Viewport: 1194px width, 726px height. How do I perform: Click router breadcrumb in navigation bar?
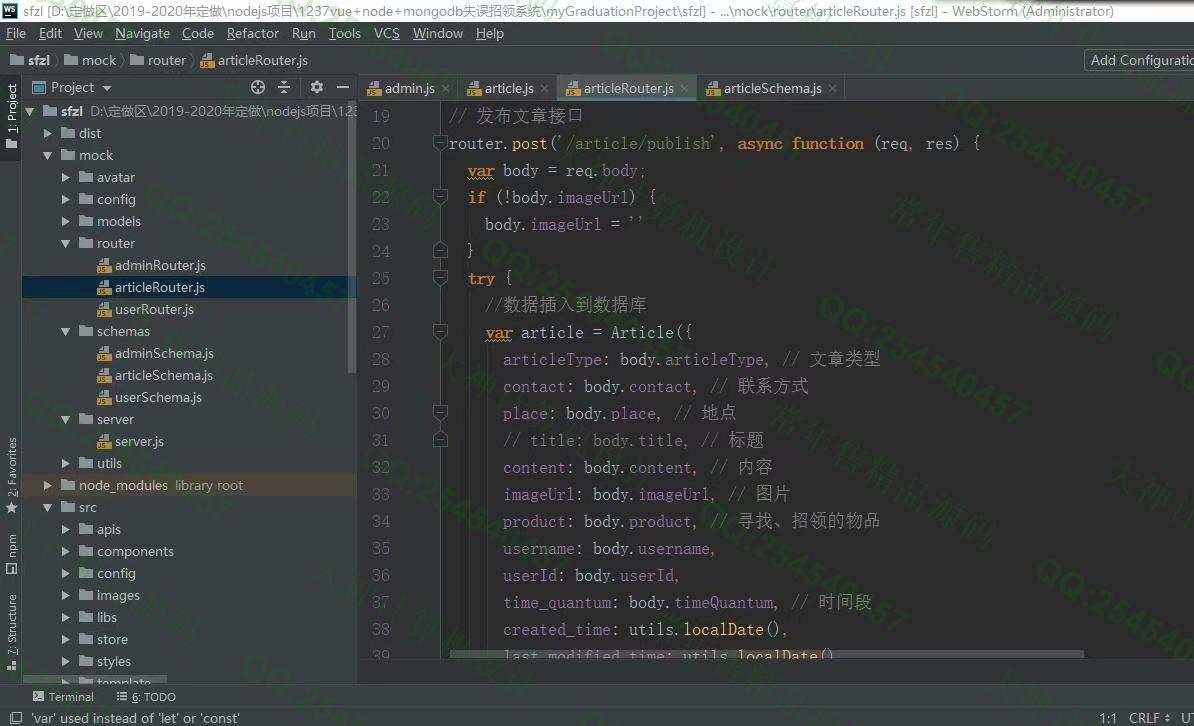[158, 60]
